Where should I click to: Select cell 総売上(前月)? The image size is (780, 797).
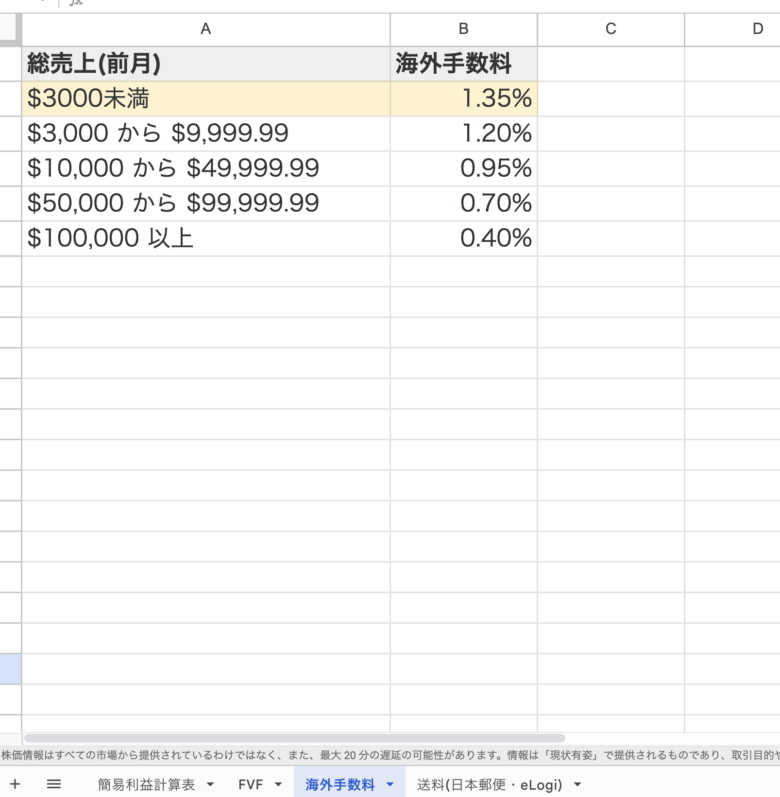coord(206,64)
